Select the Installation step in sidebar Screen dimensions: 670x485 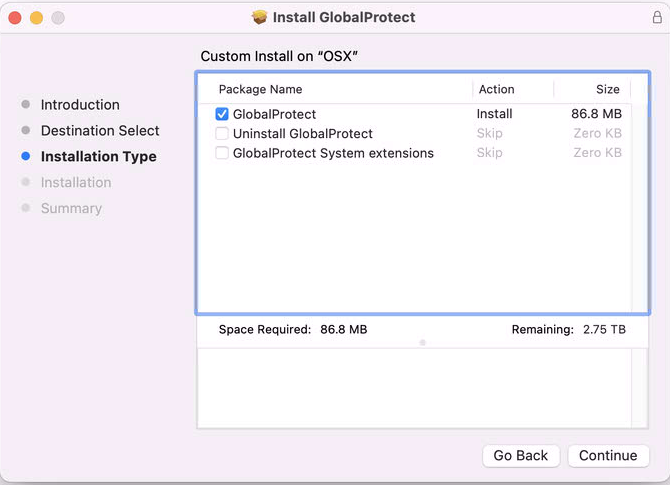coord(76,182)
